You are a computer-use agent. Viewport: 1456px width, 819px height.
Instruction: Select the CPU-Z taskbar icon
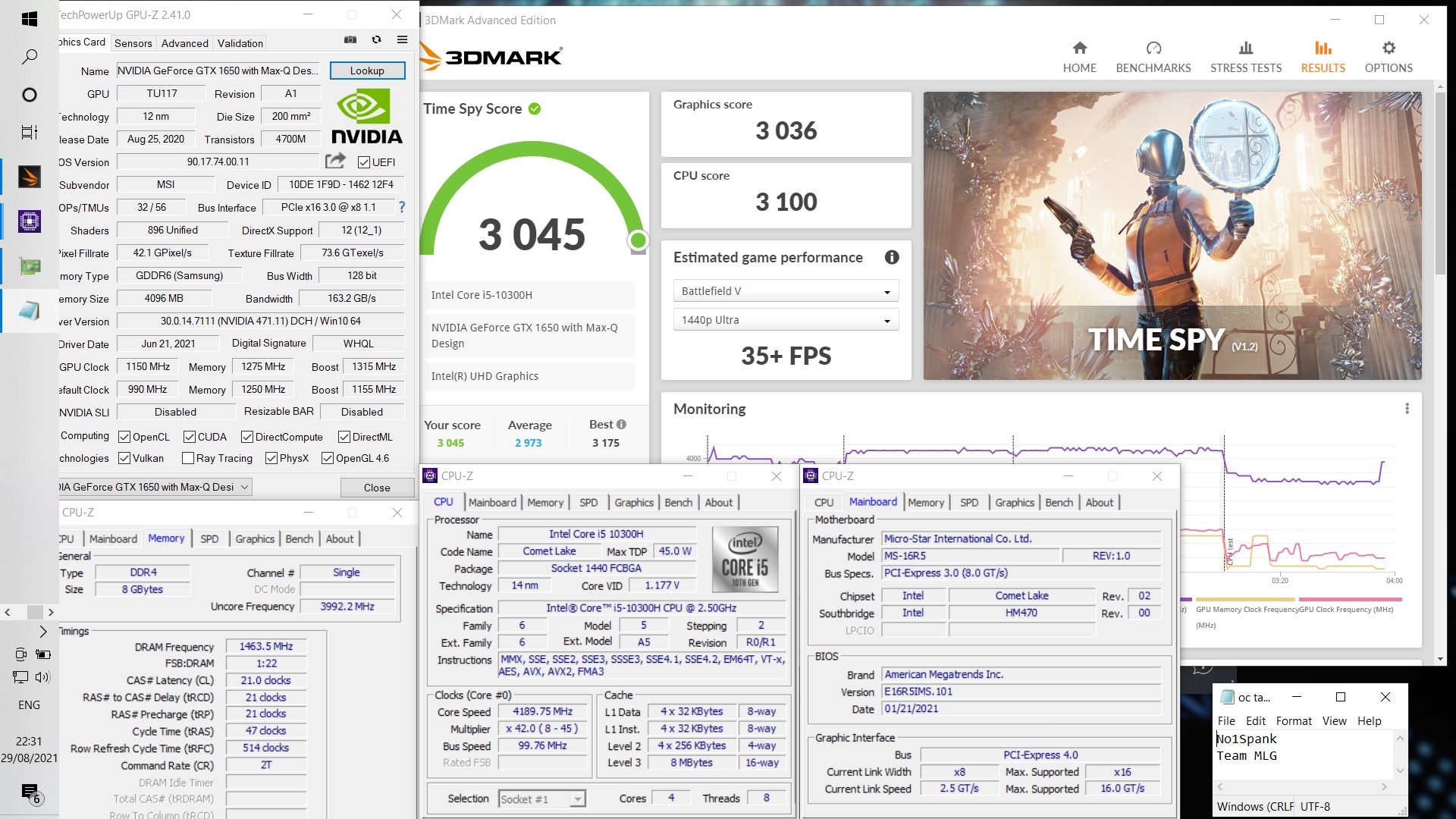point(29,221)
